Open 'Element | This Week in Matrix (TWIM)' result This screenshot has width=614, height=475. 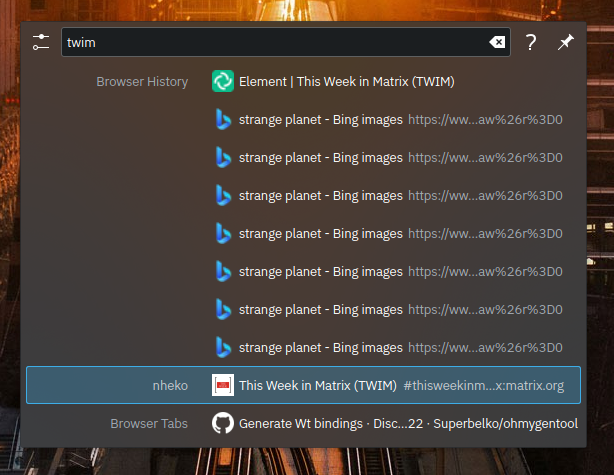(x=347, y=82)
